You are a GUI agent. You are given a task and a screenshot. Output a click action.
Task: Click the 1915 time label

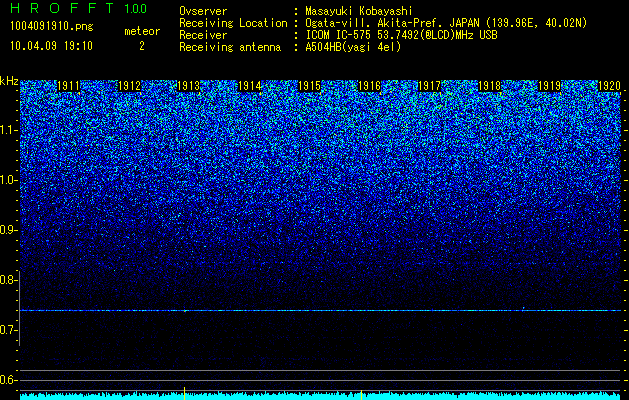[309, 86]
